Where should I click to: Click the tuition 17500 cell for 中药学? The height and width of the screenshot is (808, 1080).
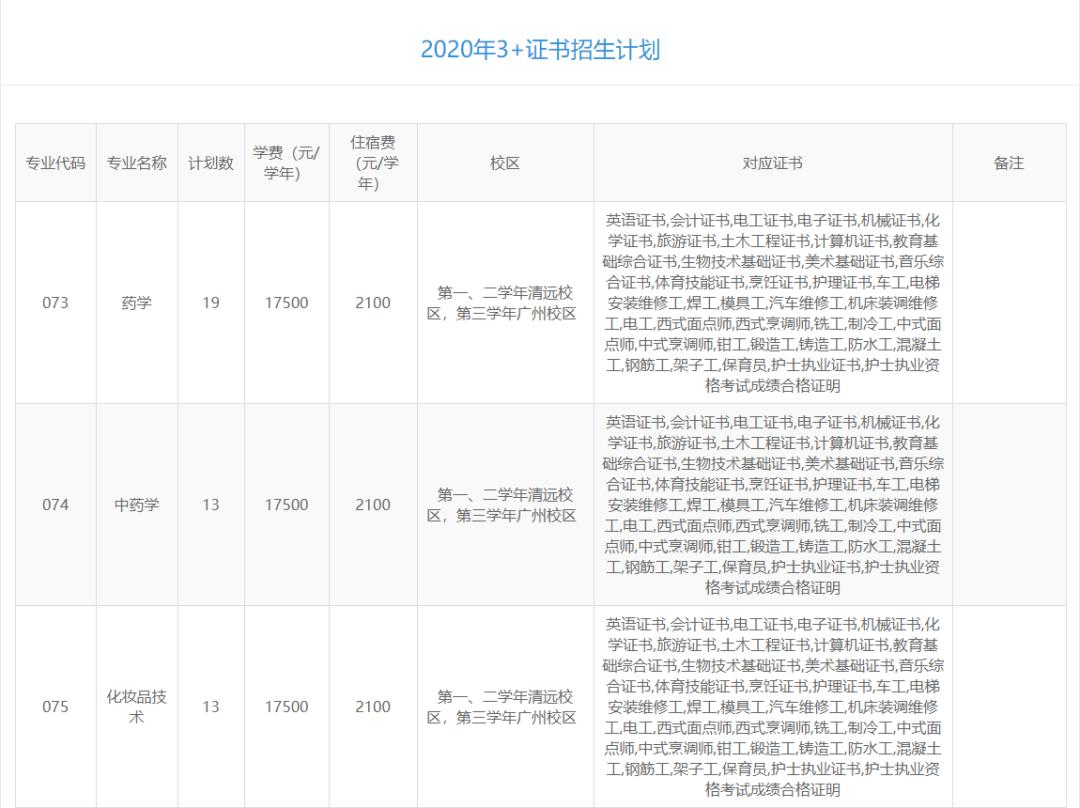[x=287, y=504]
